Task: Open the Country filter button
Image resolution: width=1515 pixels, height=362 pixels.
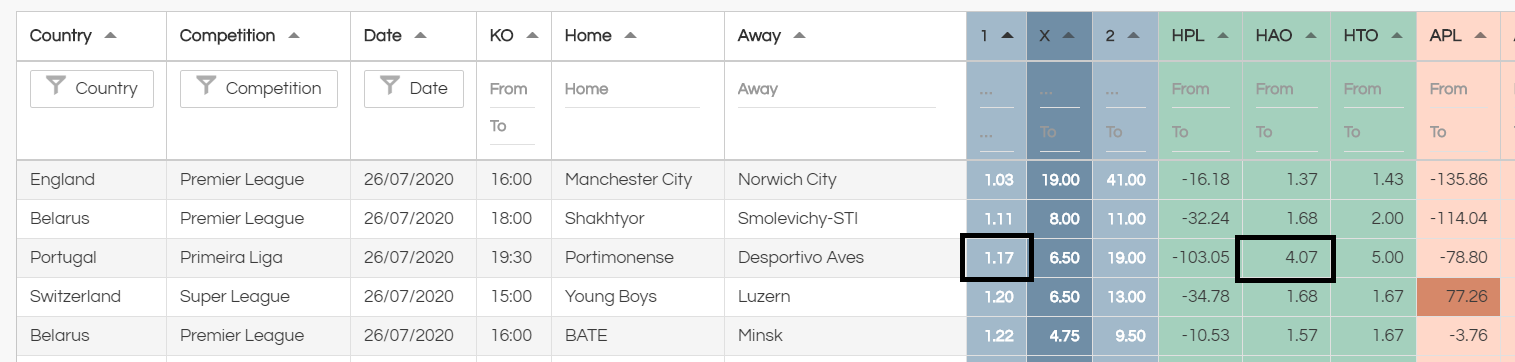Action: (92, 88)
